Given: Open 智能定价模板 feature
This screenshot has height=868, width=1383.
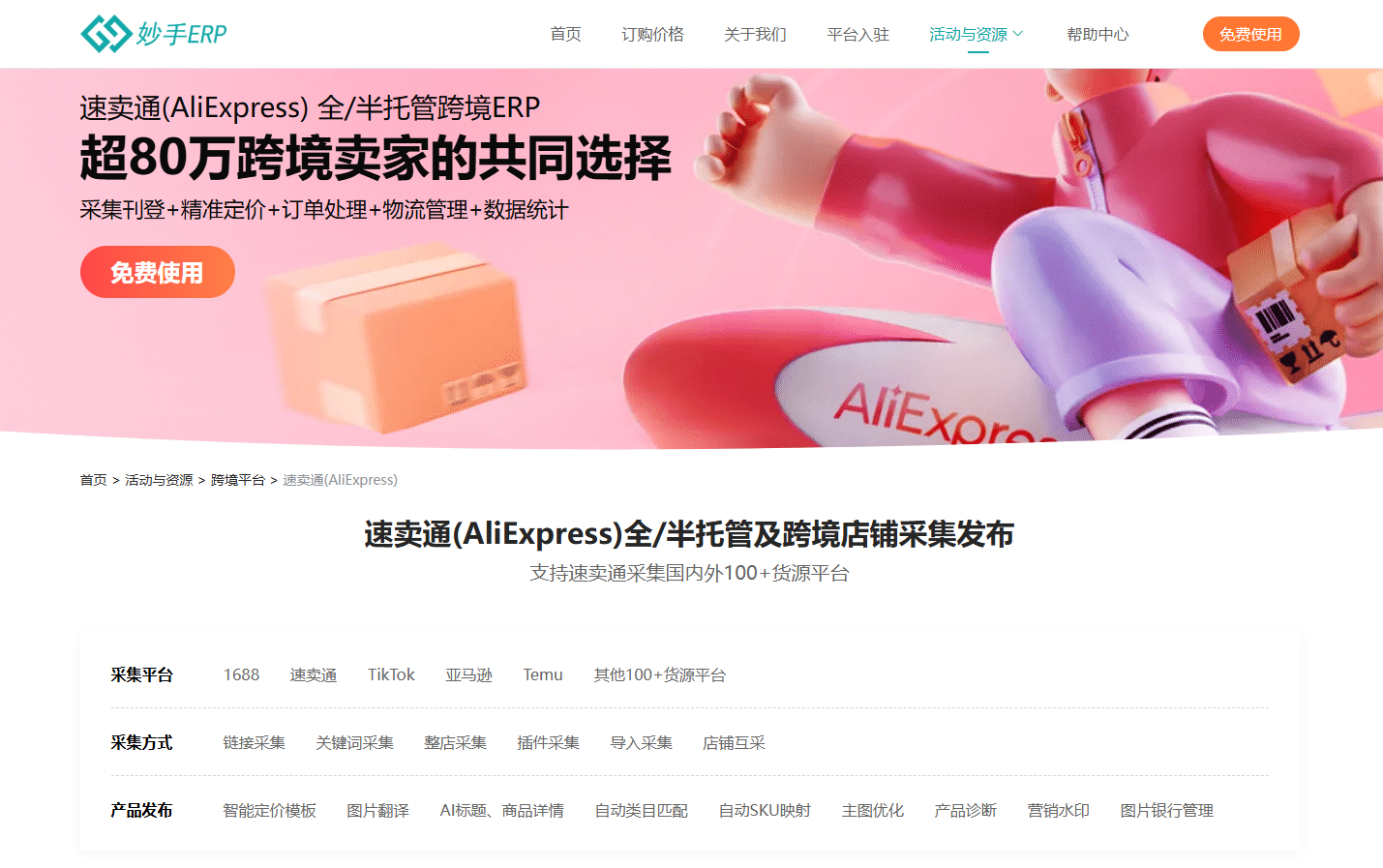Looking at the screenshot, I should tap(269, 810).
